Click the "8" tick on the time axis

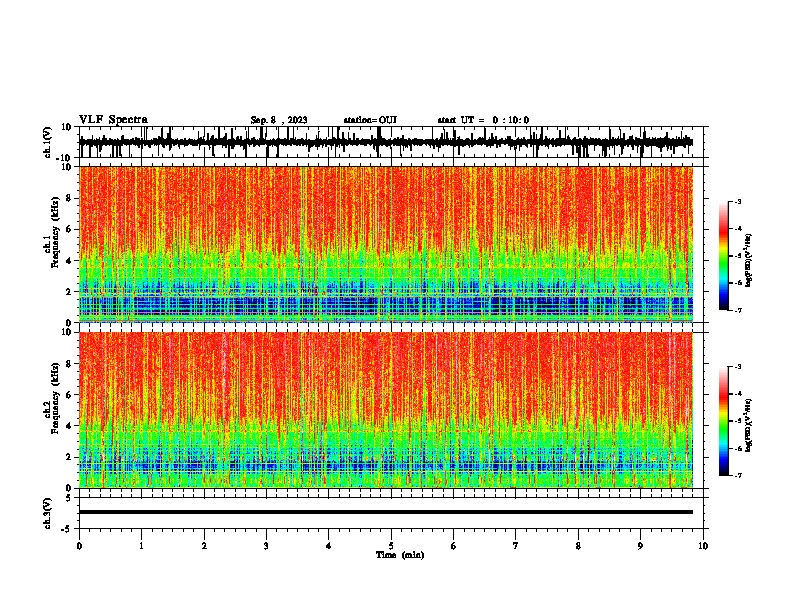coord(578,546)
